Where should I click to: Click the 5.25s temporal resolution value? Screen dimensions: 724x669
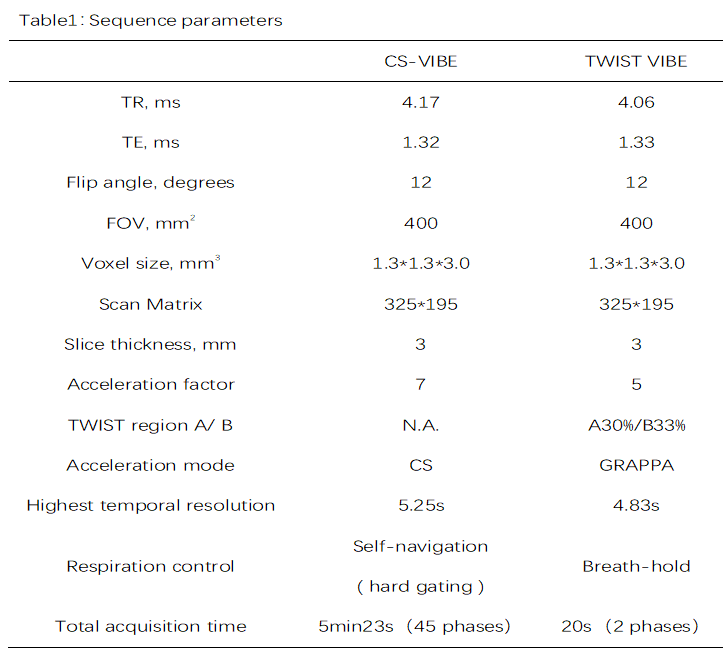click(420, 505)
